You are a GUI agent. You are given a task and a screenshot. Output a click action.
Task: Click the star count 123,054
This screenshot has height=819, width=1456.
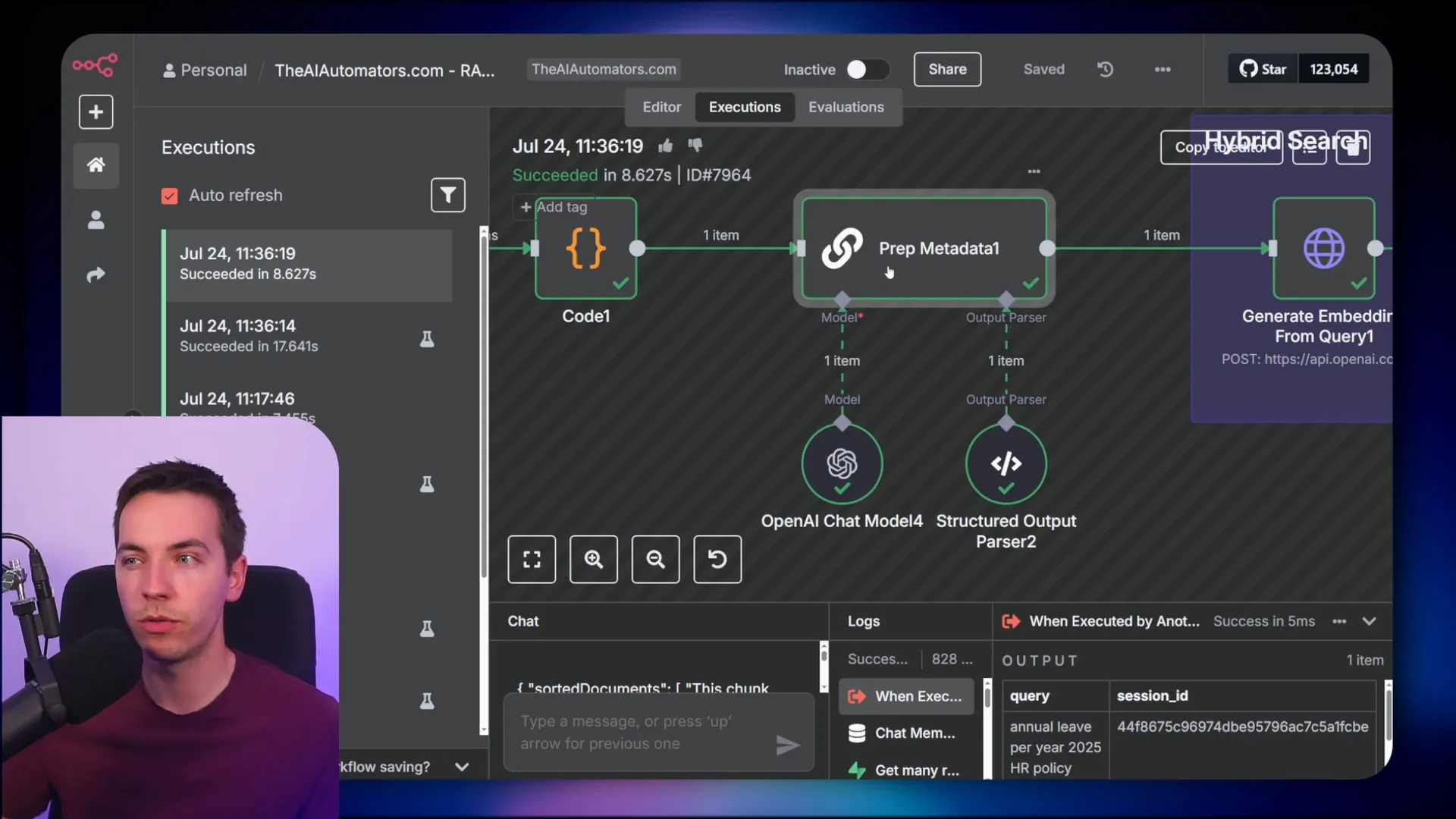1334,69
